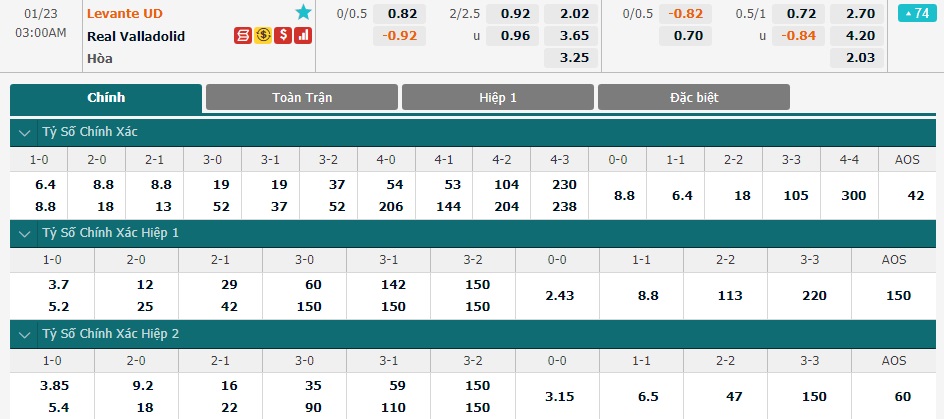Open the Hiệp 1 tab

tap(498, 97)
